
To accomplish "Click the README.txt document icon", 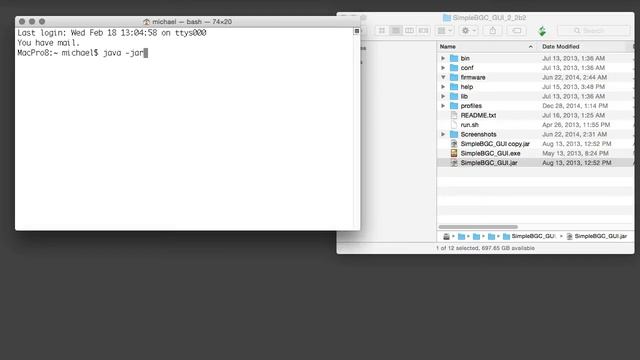I will click(x=454, y=115).
